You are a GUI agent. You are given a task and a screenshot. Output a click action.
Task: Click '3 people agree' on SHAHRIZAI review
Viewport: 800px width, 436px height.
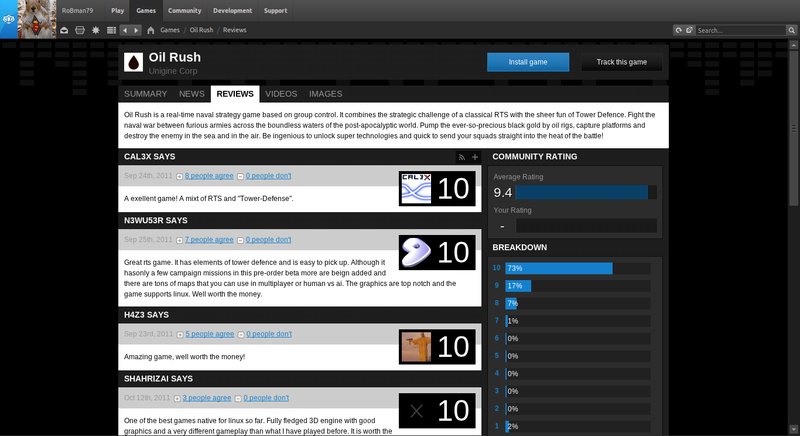click(207, 398)
